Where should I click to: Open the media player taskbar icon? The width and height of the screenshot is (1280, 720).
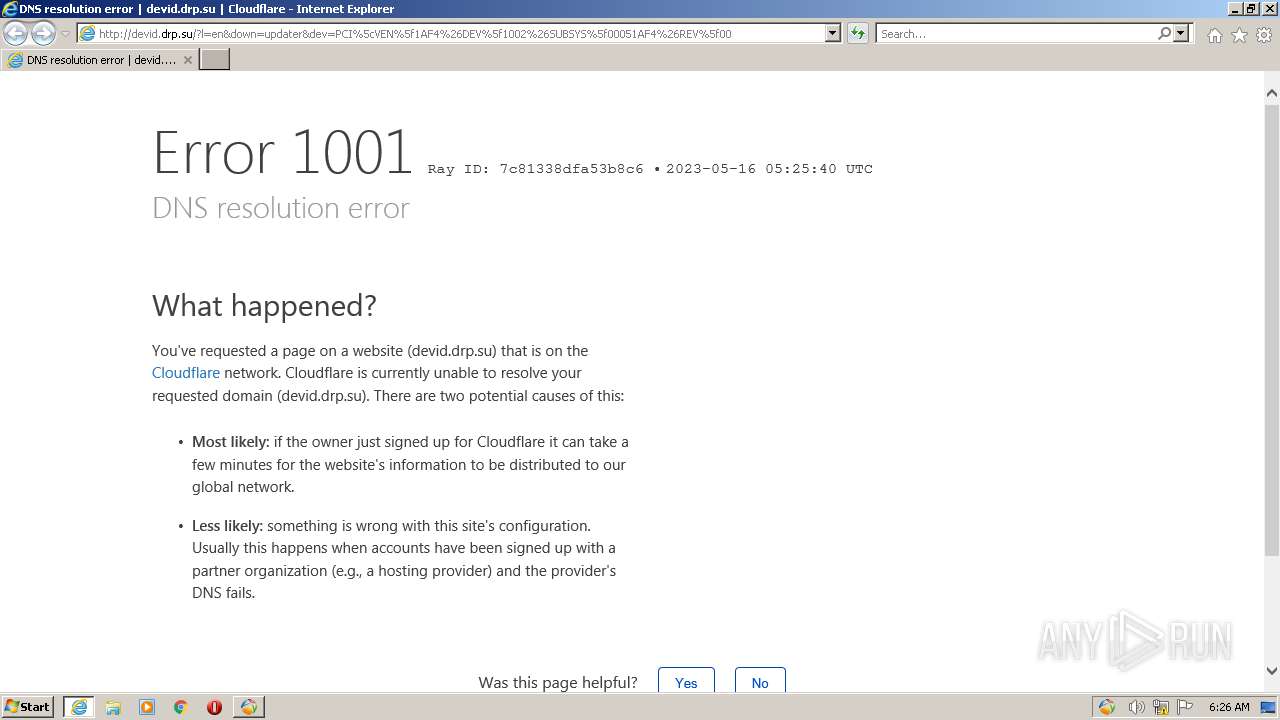[147, 707]
